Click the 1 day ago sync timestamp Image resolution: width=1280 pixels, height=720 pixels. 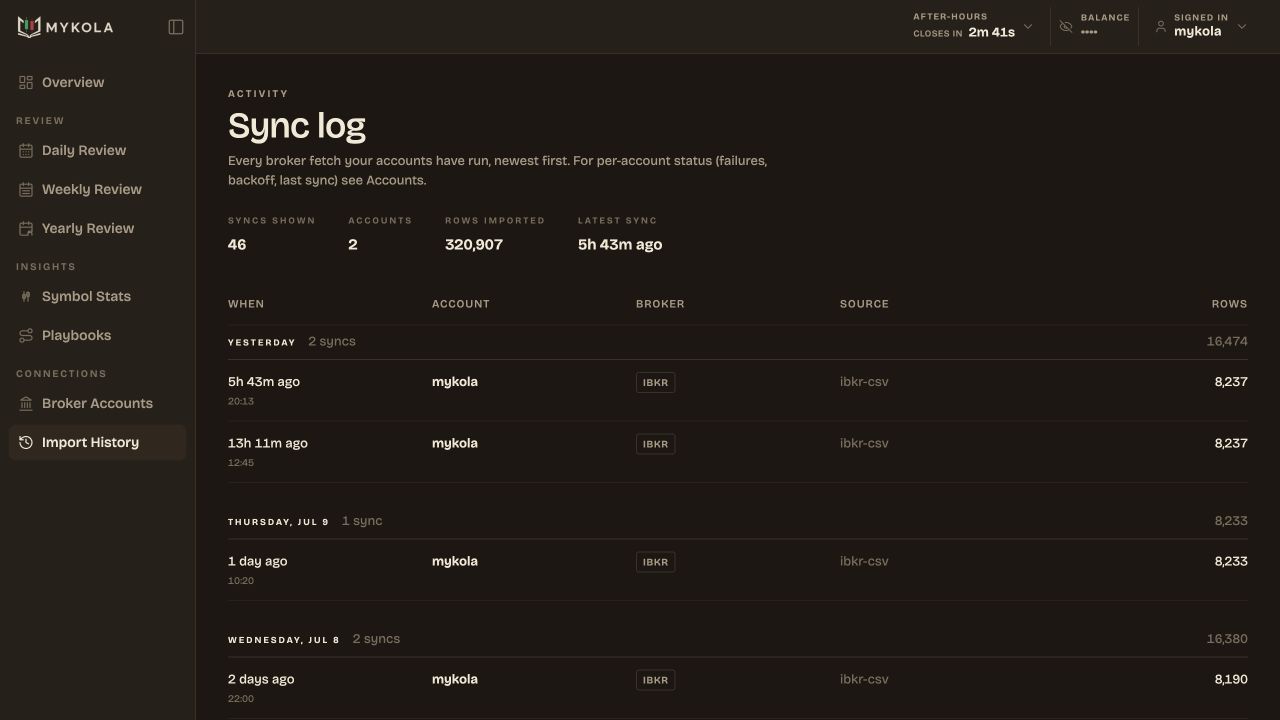[x=258, y=561]
